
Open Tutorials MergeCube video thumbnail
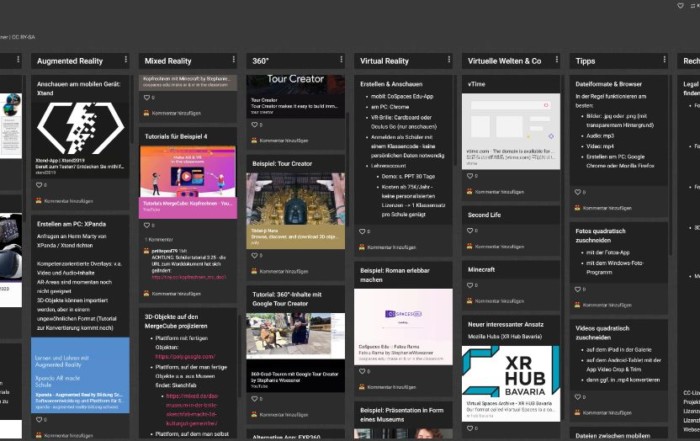[x=188, y=170]
